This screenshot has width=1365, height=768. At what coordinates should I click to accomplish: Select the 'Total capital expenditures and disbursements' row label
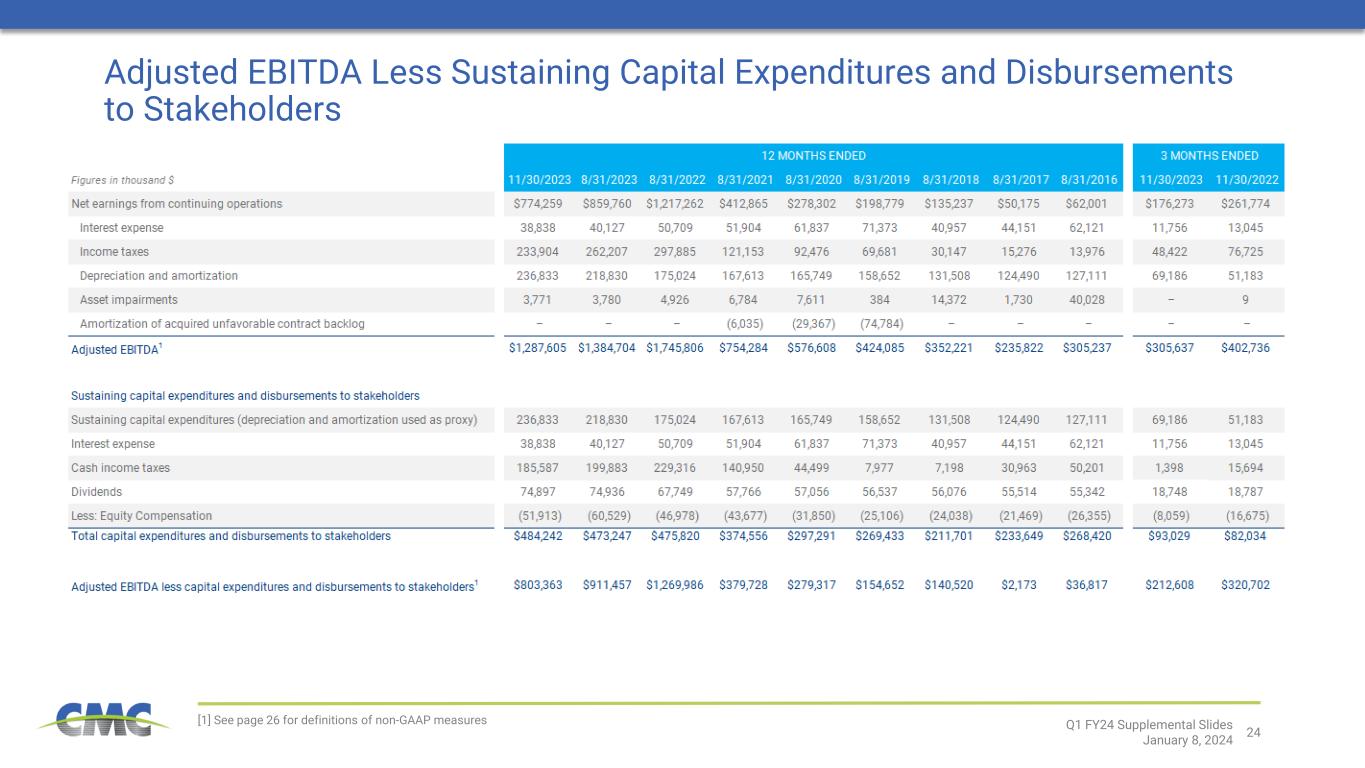click(x=231, y=536)
